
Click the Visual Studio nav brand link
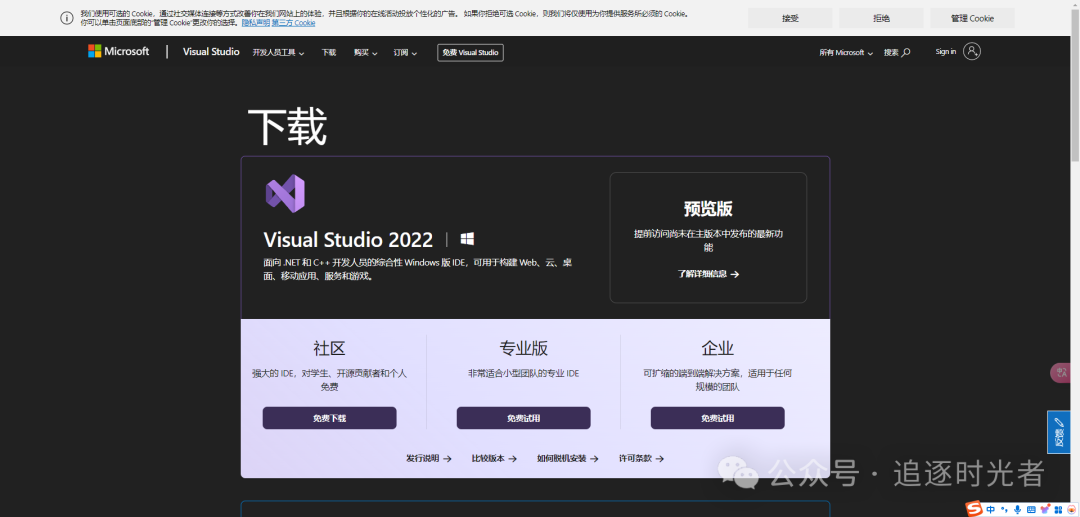coord(211,52)
